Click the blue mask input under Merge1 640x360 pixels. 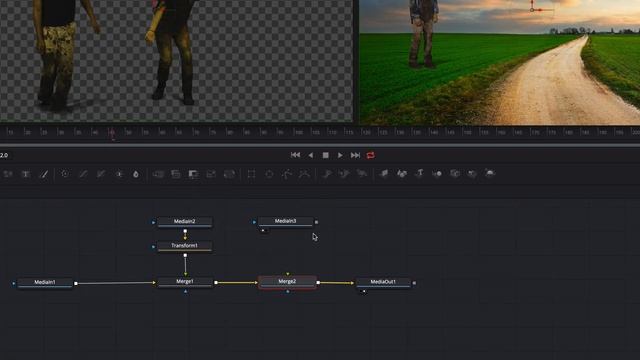[x=185, y=291]
